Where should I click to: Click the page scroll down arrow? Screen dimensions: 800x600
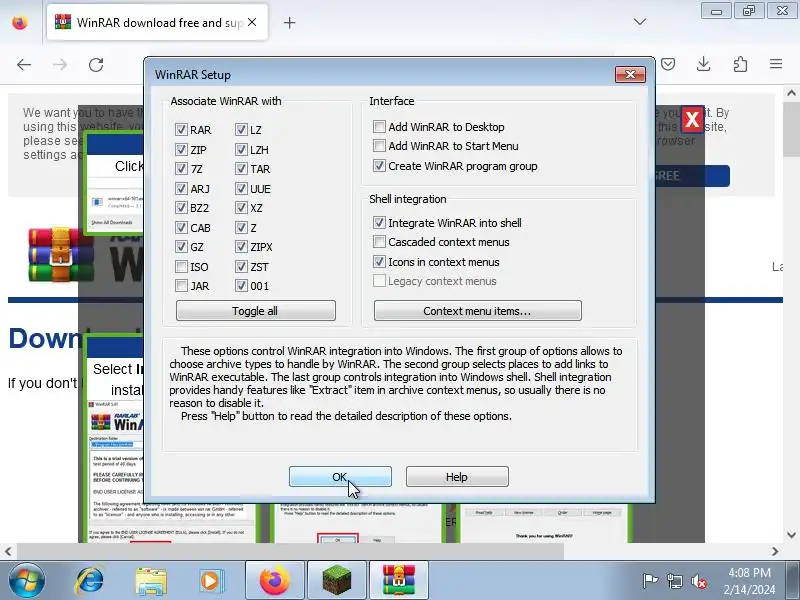pos(791,535)
